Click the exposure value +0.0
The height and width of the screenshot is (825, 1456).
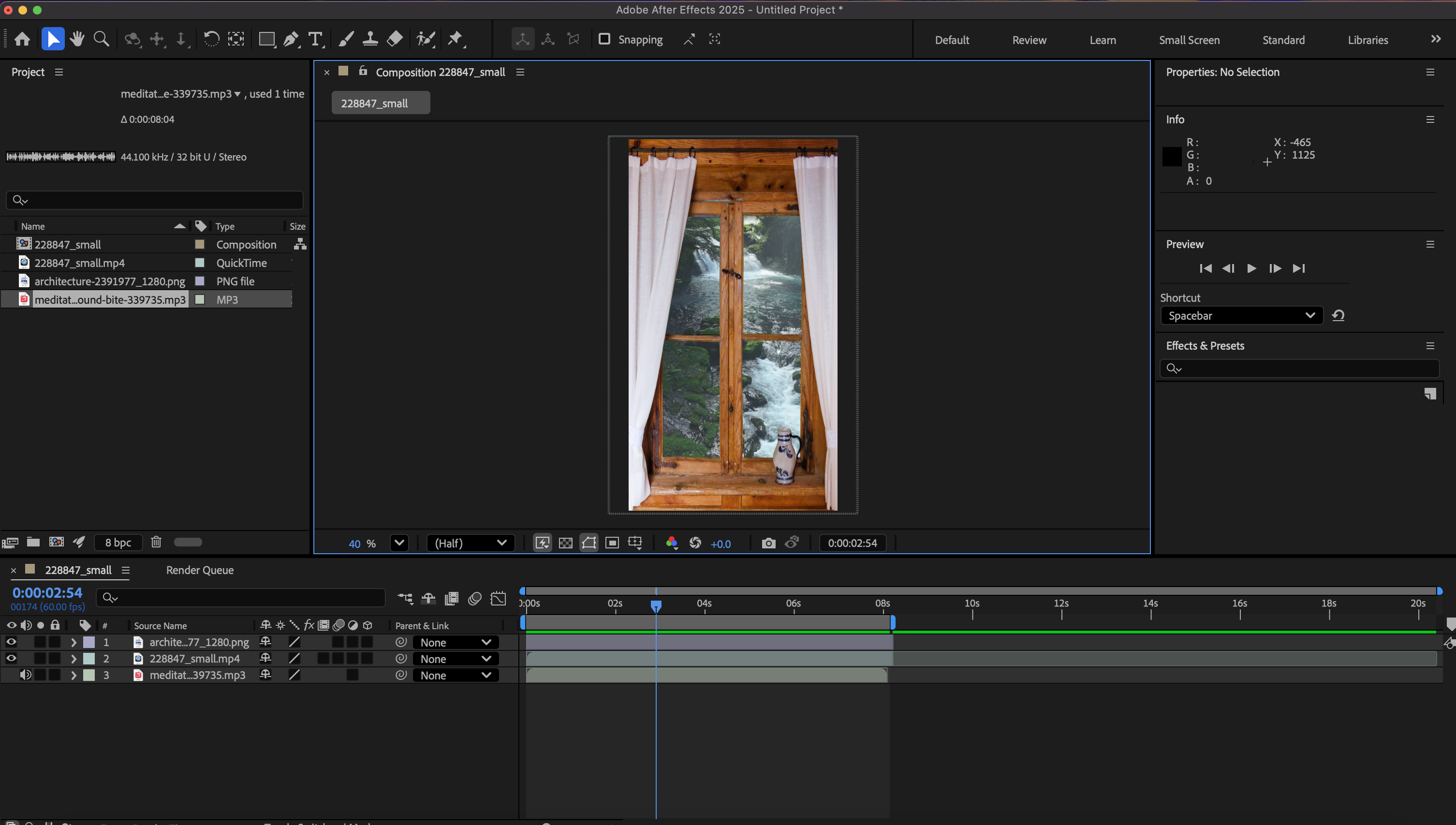[x=720, y=544]
